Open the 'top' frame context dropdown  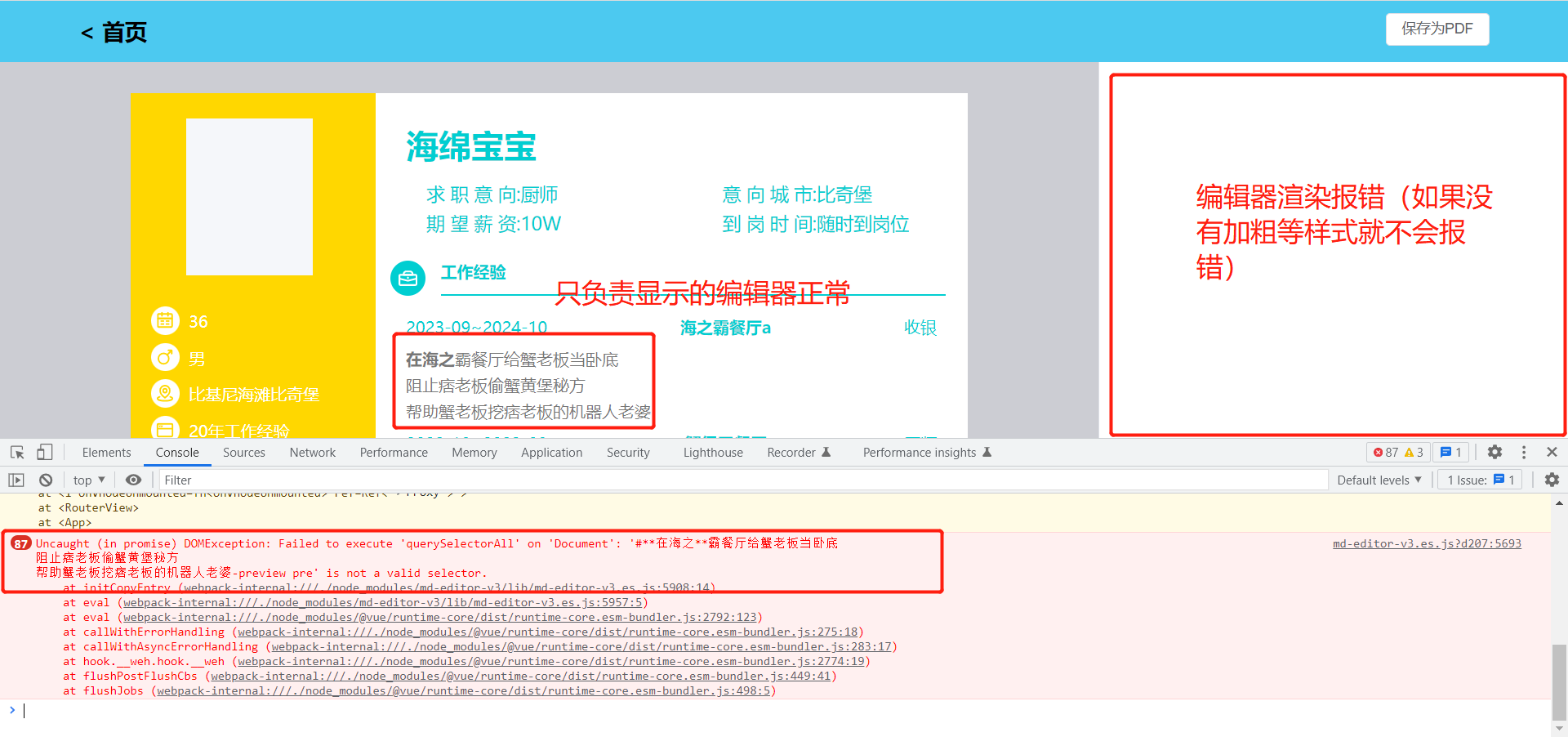tap(87, 480)
